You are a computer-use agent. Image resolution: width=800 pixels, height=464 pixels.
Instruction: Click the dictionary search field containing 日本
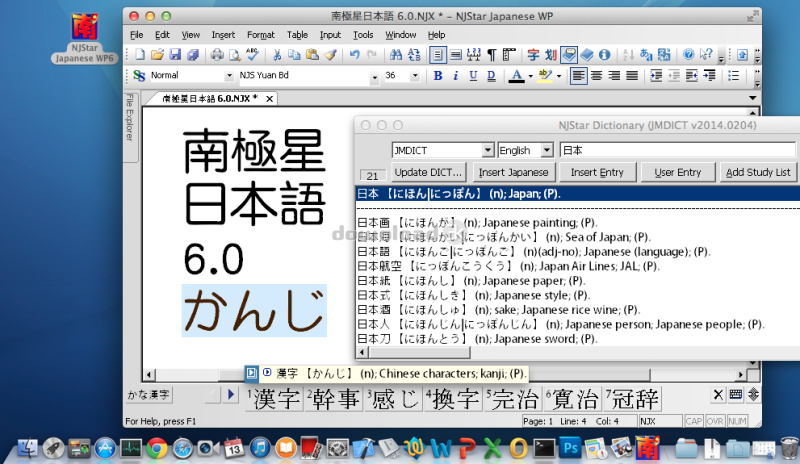click(x=676, y=150)
